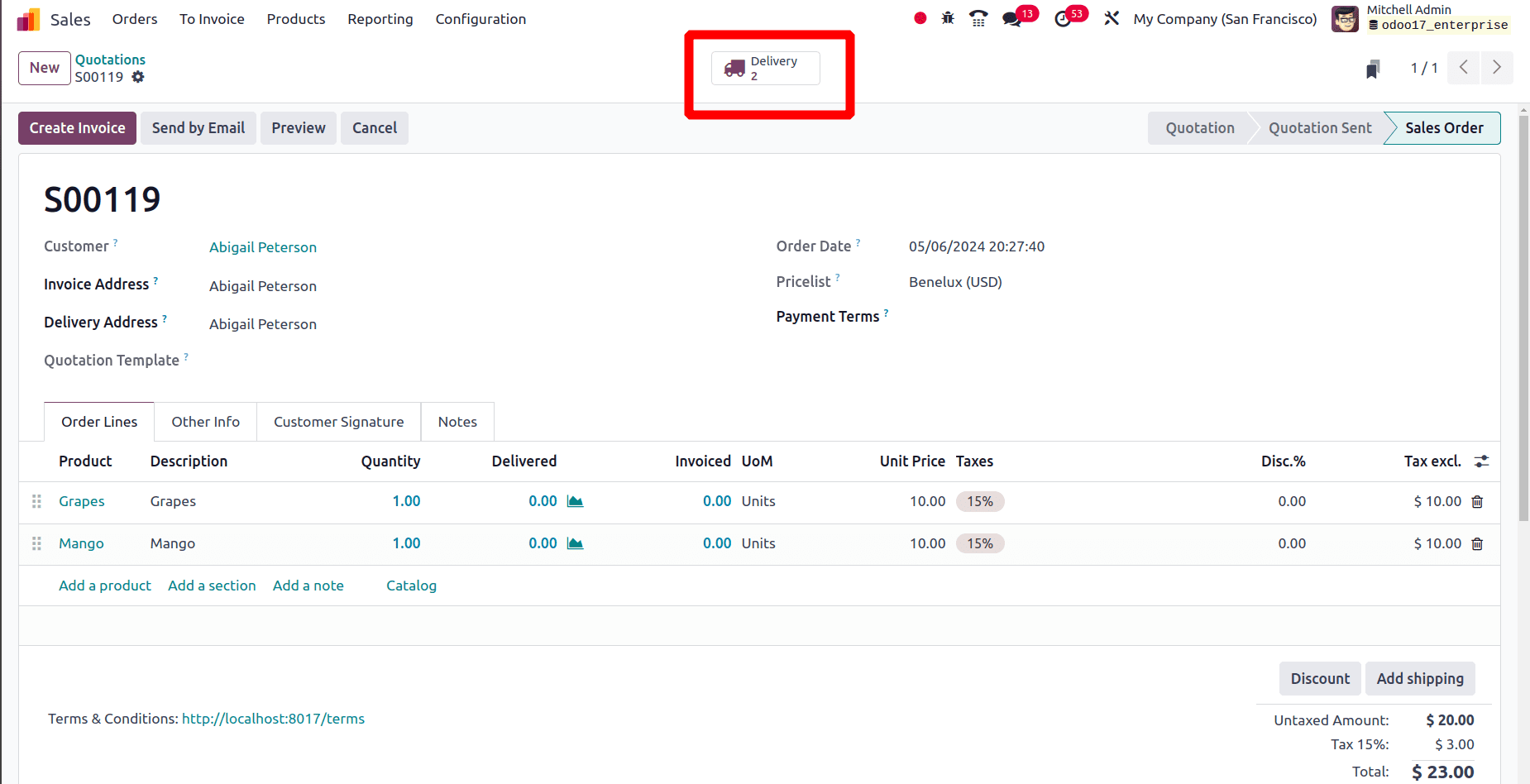
Task: Open the activities clock icon showing 53
Action: (x=1063, y=17)
